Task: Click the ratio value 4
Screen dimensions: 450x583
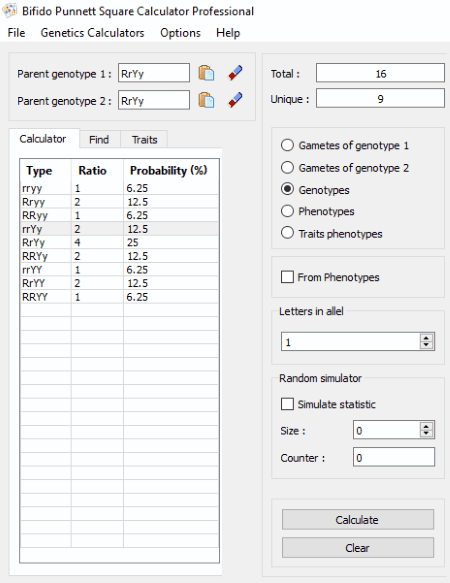Action: pyautogui.click(x=77, y=242)
